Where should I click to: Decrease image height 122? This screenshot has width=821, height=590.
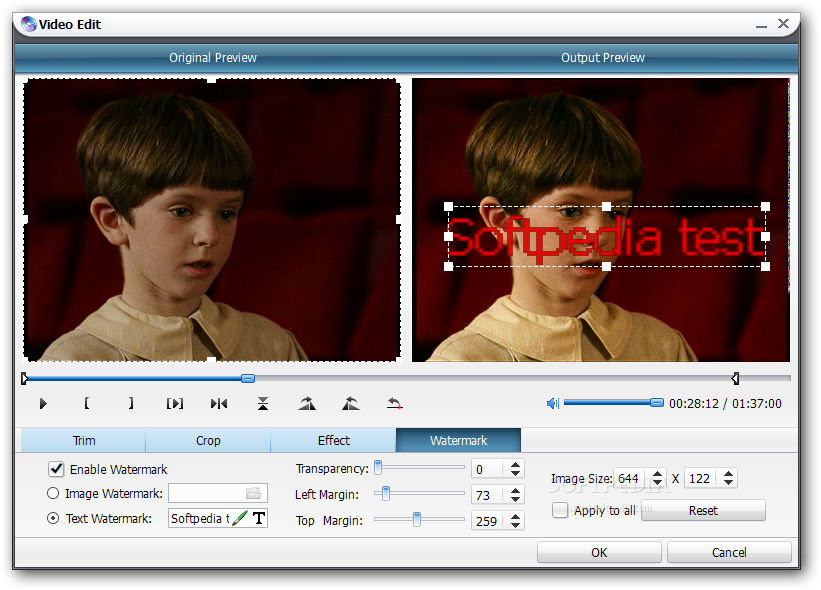click(728, 482)
